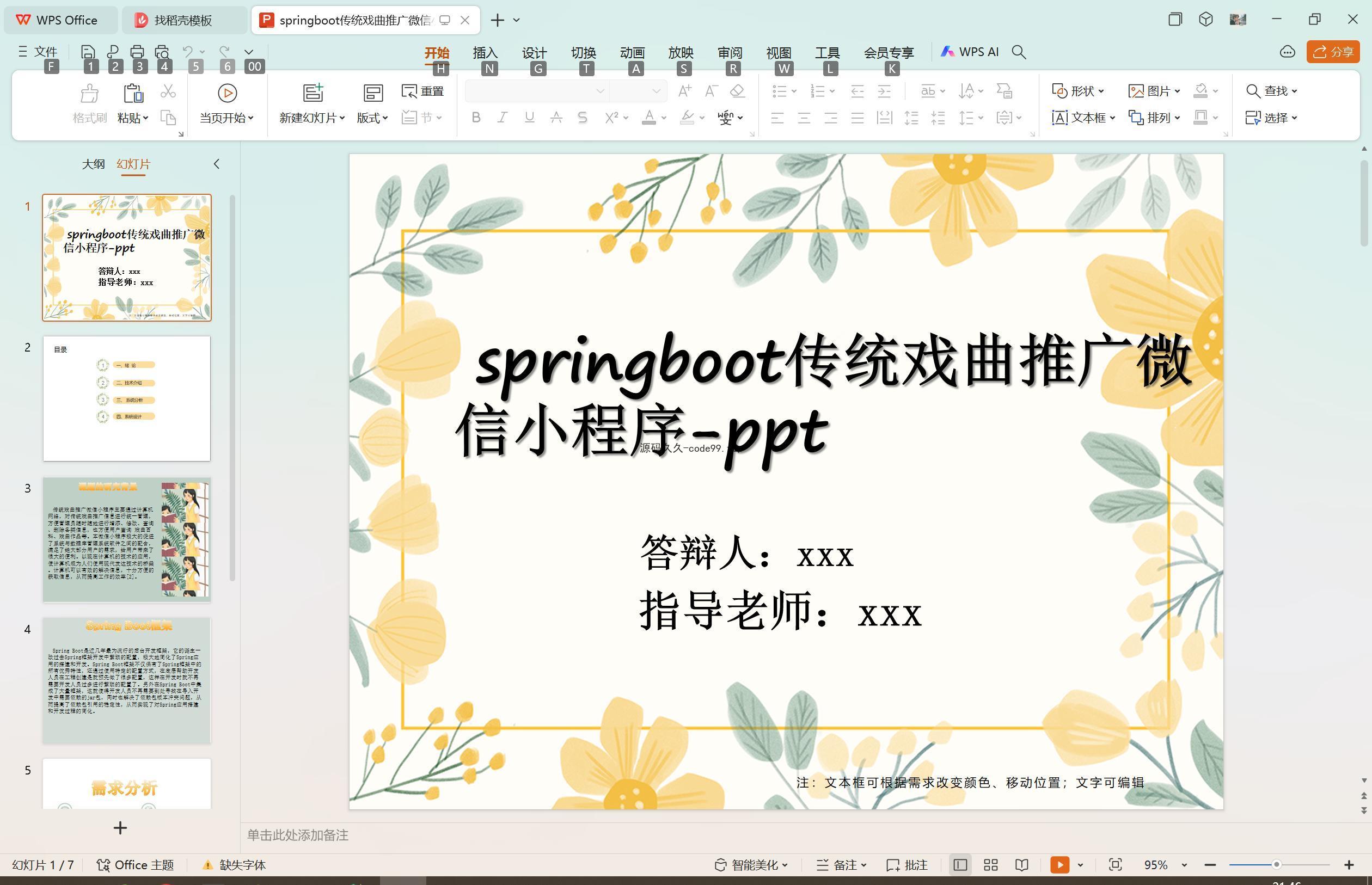The image size is (1372, 885).
Task: Click the Redo arrow icon
Action: (225, 52)
